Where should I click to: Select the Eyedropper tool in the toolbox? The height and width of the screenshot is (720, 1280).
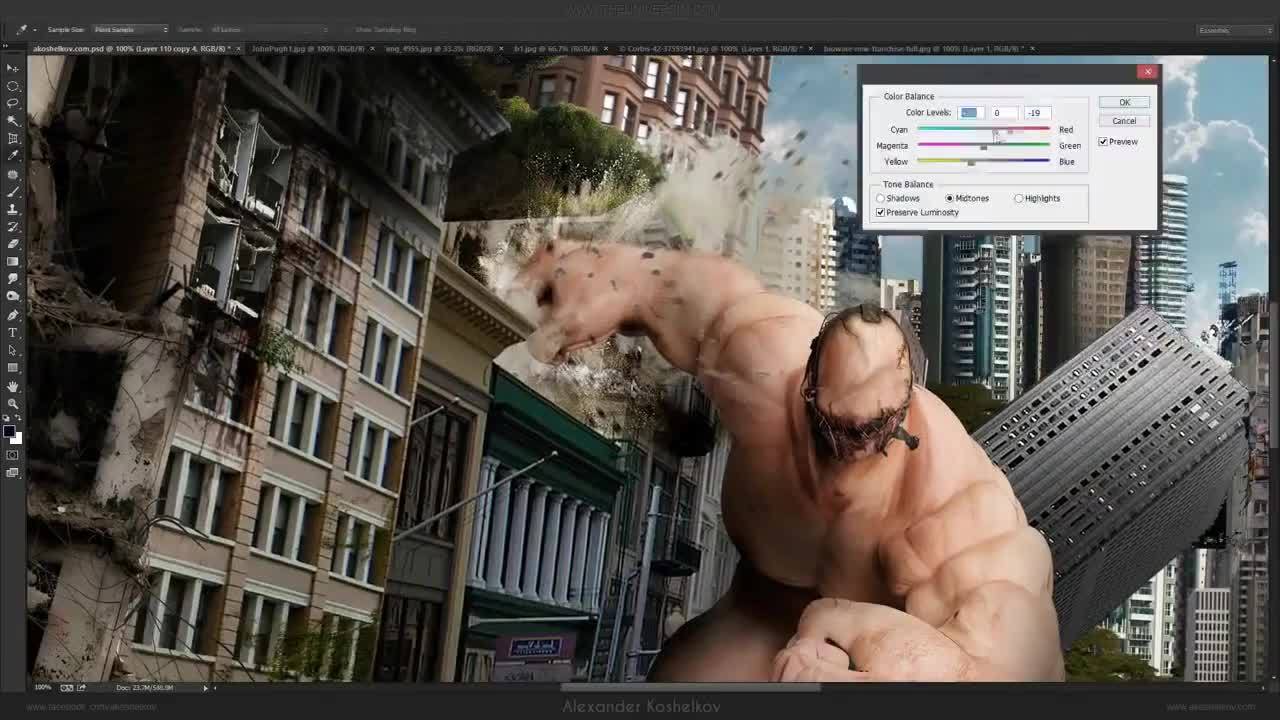pyautogui.click(x=13, y=156)
